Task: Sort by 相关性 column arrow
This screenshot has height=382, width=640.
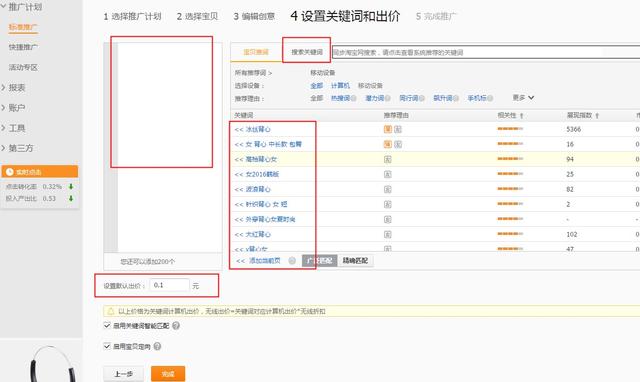Action: point(521,116)
